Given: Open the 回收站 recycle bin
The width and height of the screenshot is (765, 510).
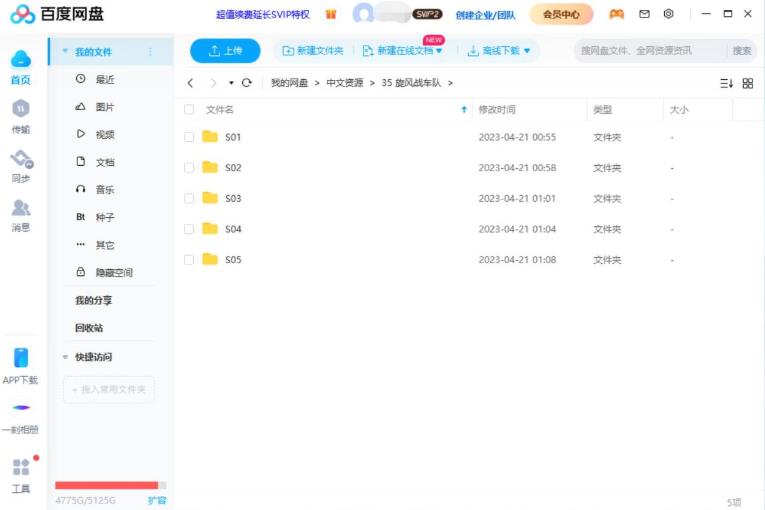Looking at the screenshot, I should pyautogui.click(x=89, y=328).
